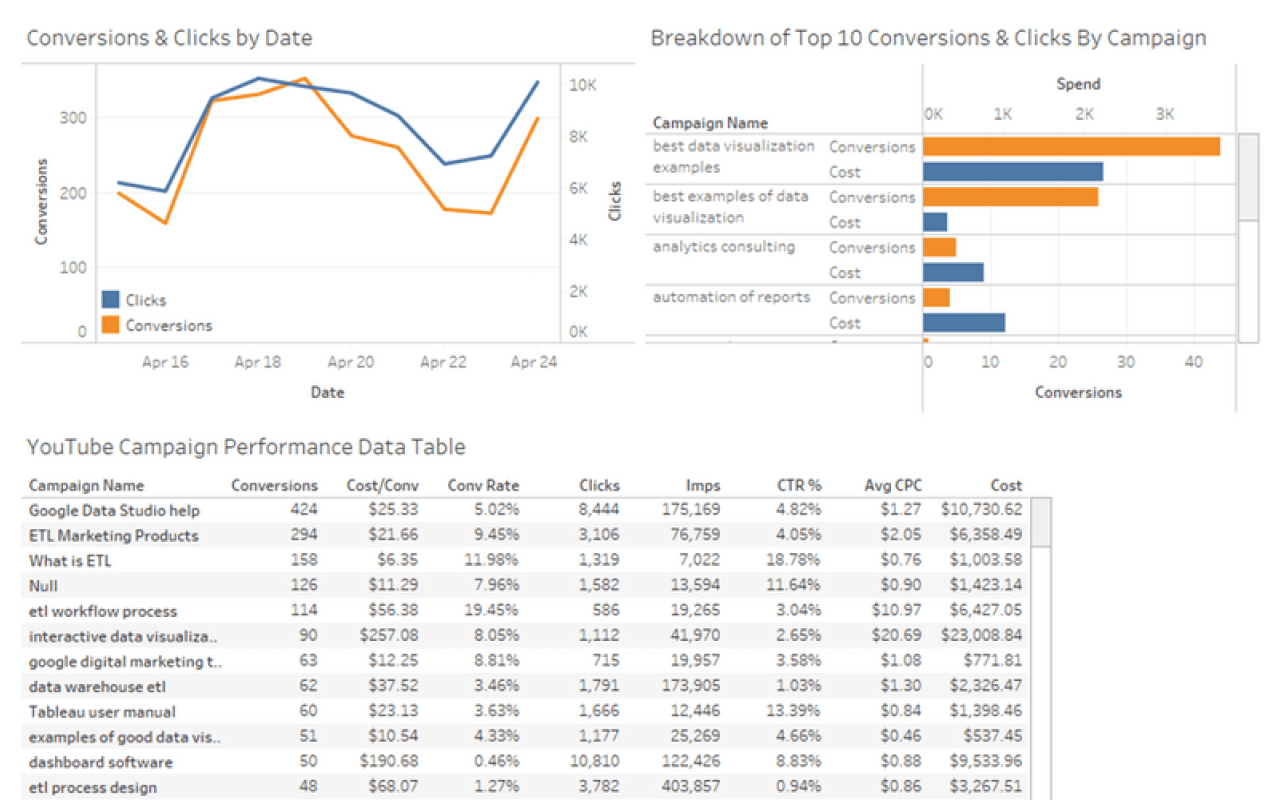Click the Cost/Conv column header
The width and height of the screenshot is (1280, 800).
point(384,485)
